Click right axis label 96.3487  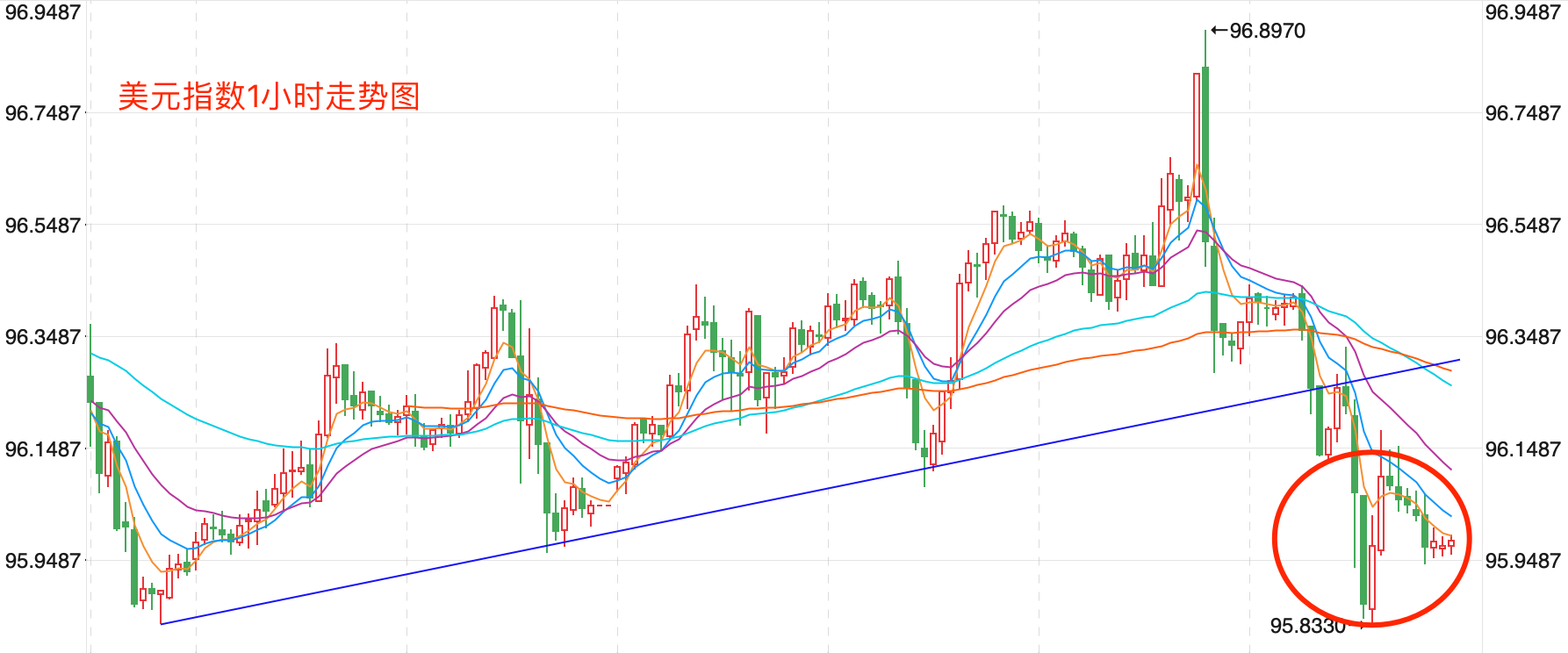point(1522,337)
